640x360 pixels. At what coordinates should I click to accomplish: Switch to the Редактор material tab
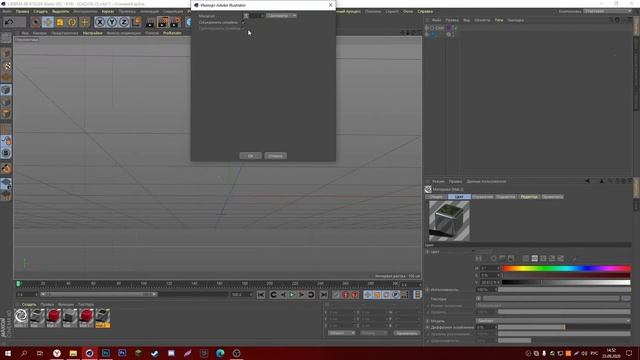pos(529,197)
